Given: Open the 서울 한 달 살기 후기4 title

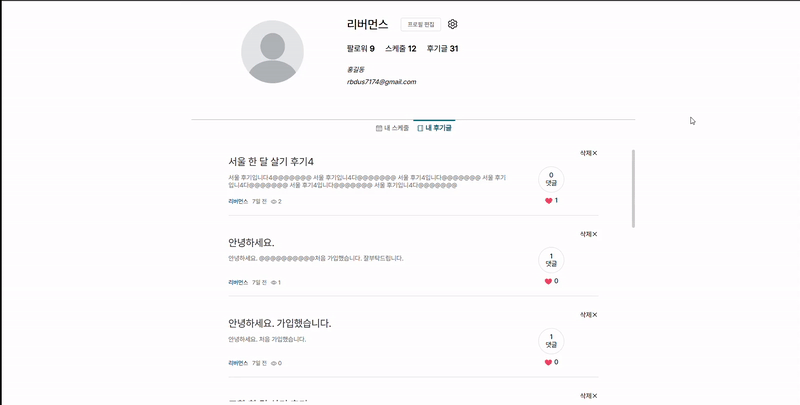Looking at the screenshot, I should 271,162.
